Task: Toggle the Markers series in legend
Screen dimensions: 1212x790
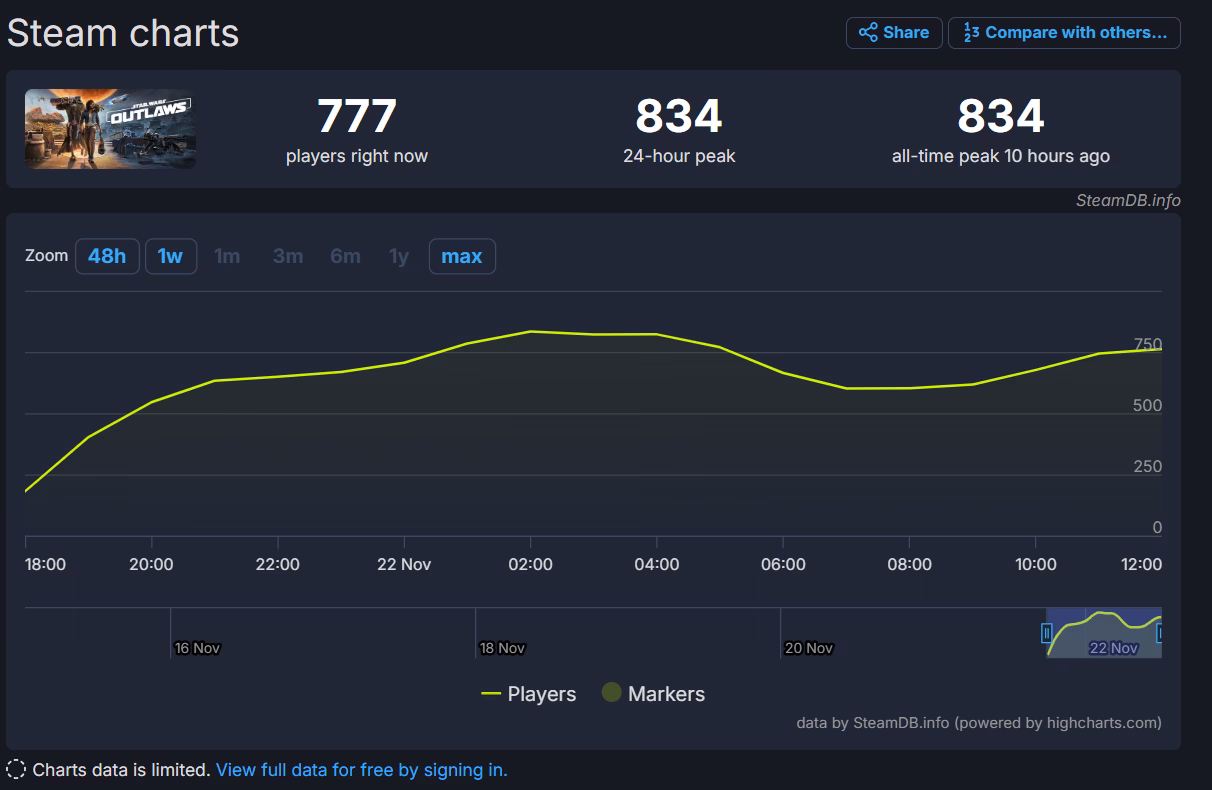Action: pos(653,693)
